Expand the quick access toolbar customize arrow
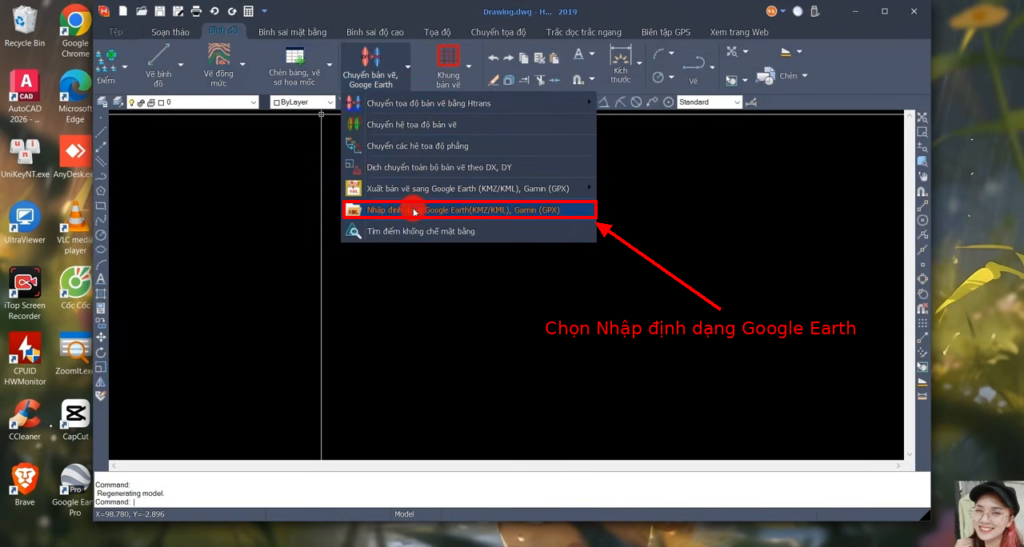This screenshot has width=1024, height=547. pyautogui.click(x=264, y=11)
